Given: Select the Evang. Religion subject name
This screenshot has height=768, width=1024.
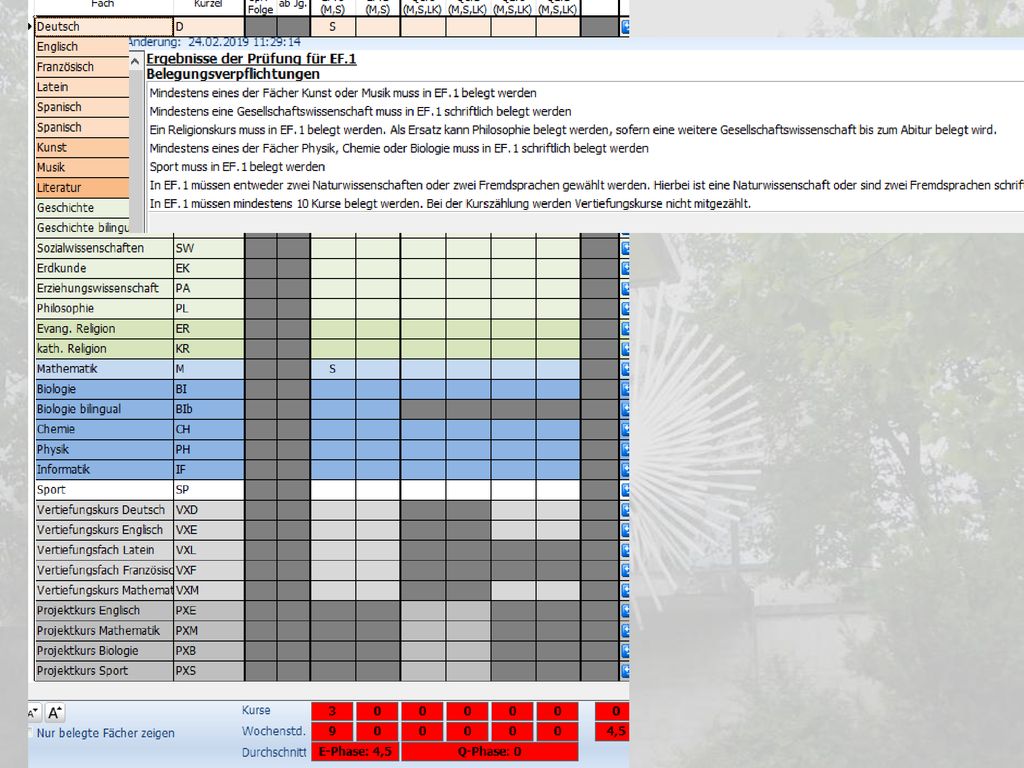Looking at the screenshot, I should coord(104,328).
